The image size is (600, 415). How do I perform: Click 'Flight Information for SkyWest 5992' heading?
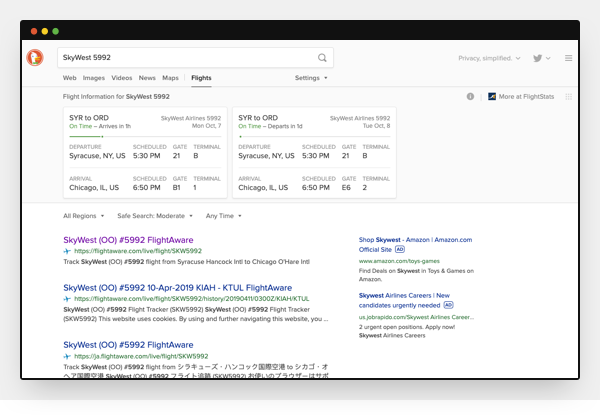116,96
